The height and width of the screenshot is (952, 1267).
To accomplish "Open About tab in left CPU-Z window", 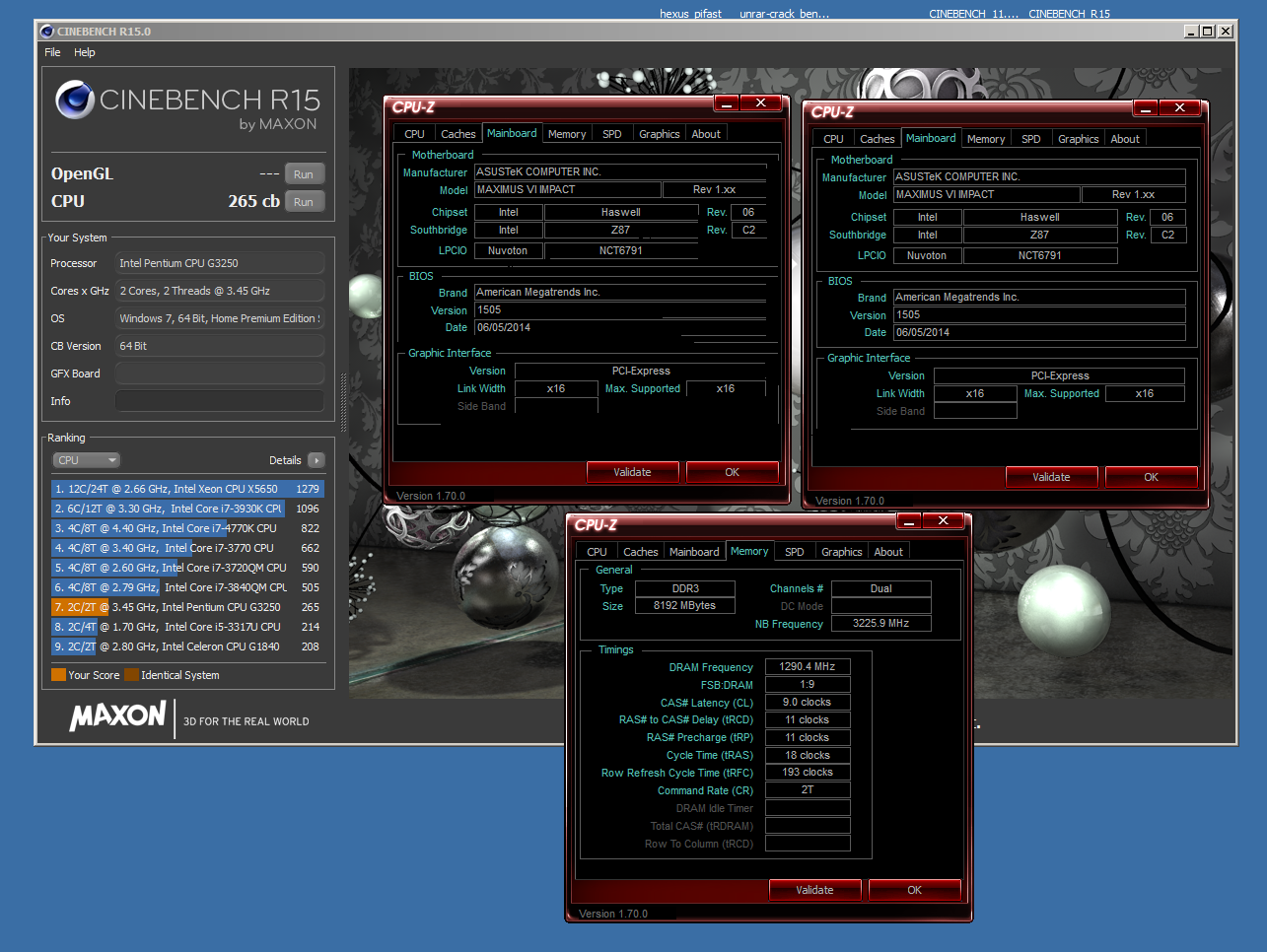I will [706, 134].
